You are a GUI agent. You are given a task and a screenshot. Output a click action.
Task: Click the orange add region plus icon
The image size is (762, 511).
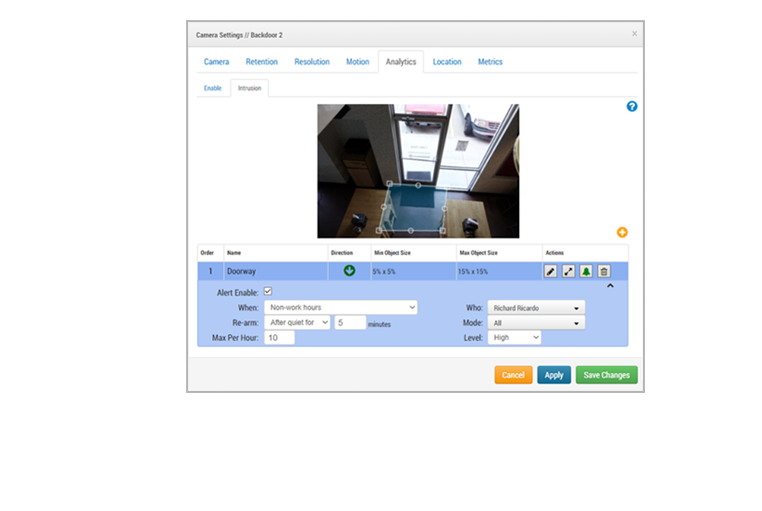pyautogui.click(x=622, y=232)
